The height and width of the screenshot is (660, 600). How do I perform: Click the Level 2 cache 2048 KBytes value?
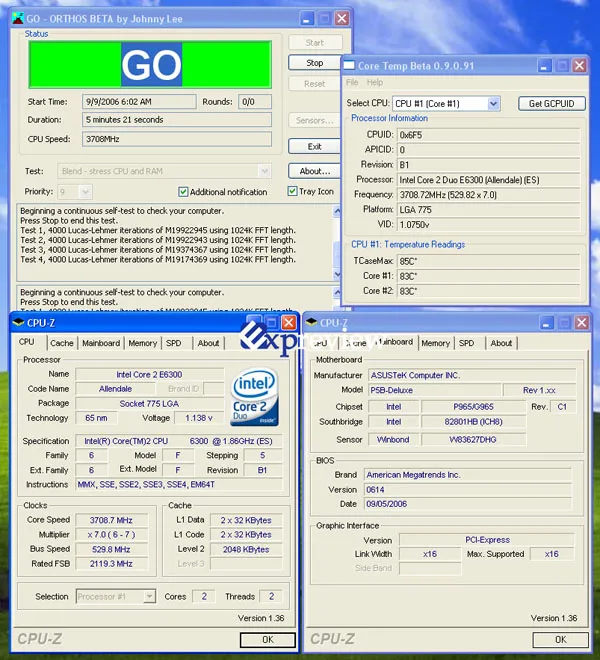pos(246,549)
